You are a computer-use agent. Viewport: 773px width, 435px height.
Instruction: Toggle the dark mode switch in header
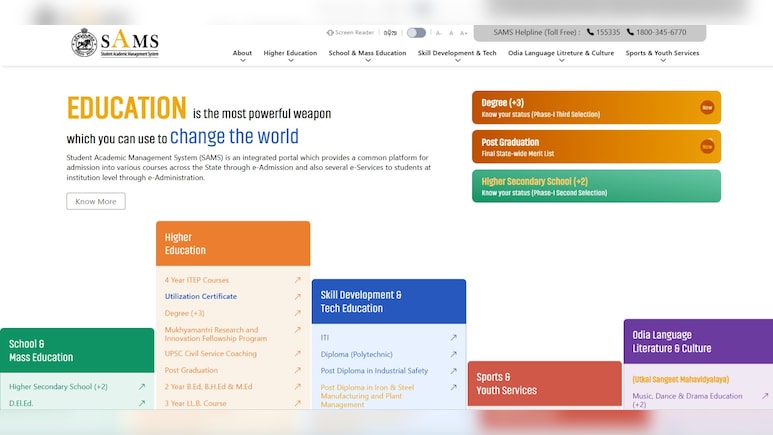coord(416,33)
